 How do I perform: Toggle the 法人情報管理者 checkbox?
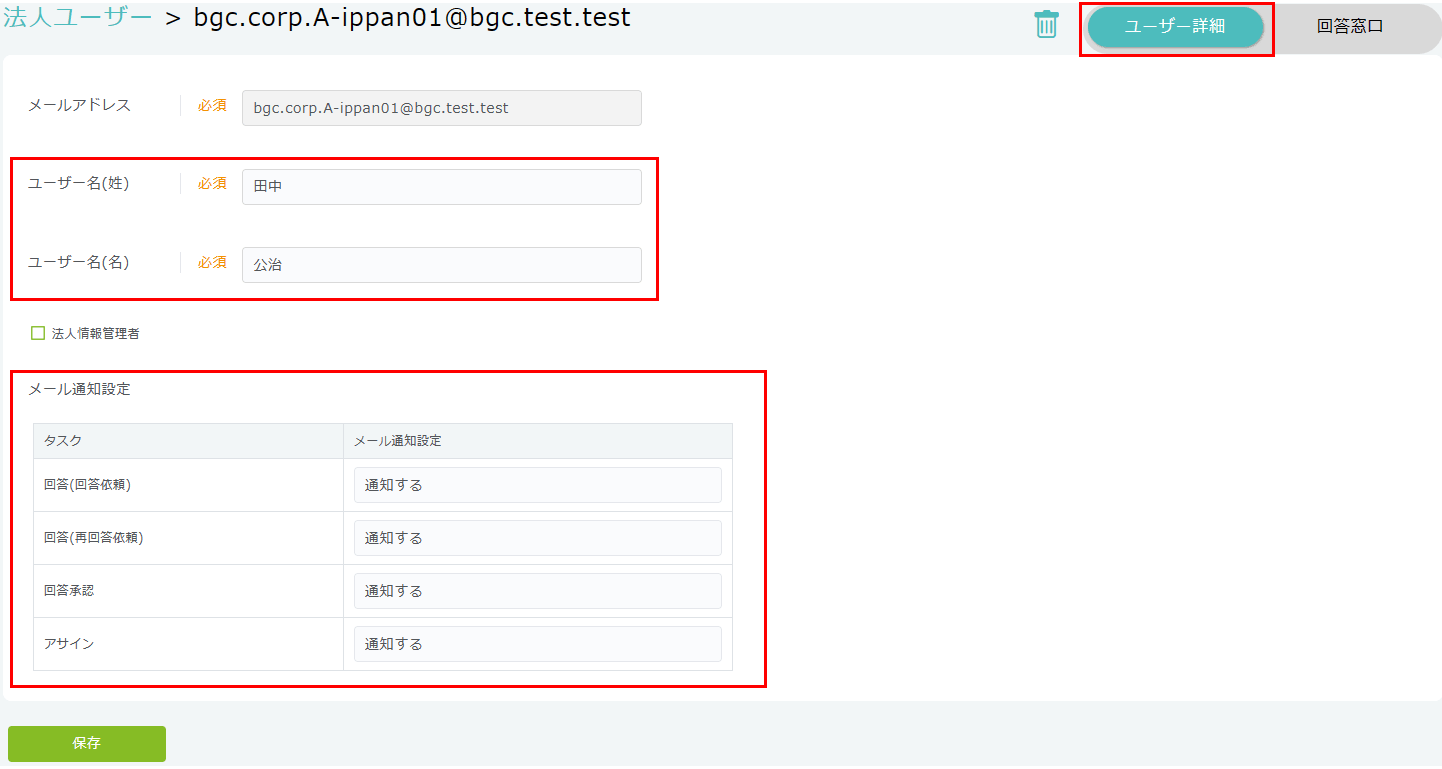coord(38,333)
